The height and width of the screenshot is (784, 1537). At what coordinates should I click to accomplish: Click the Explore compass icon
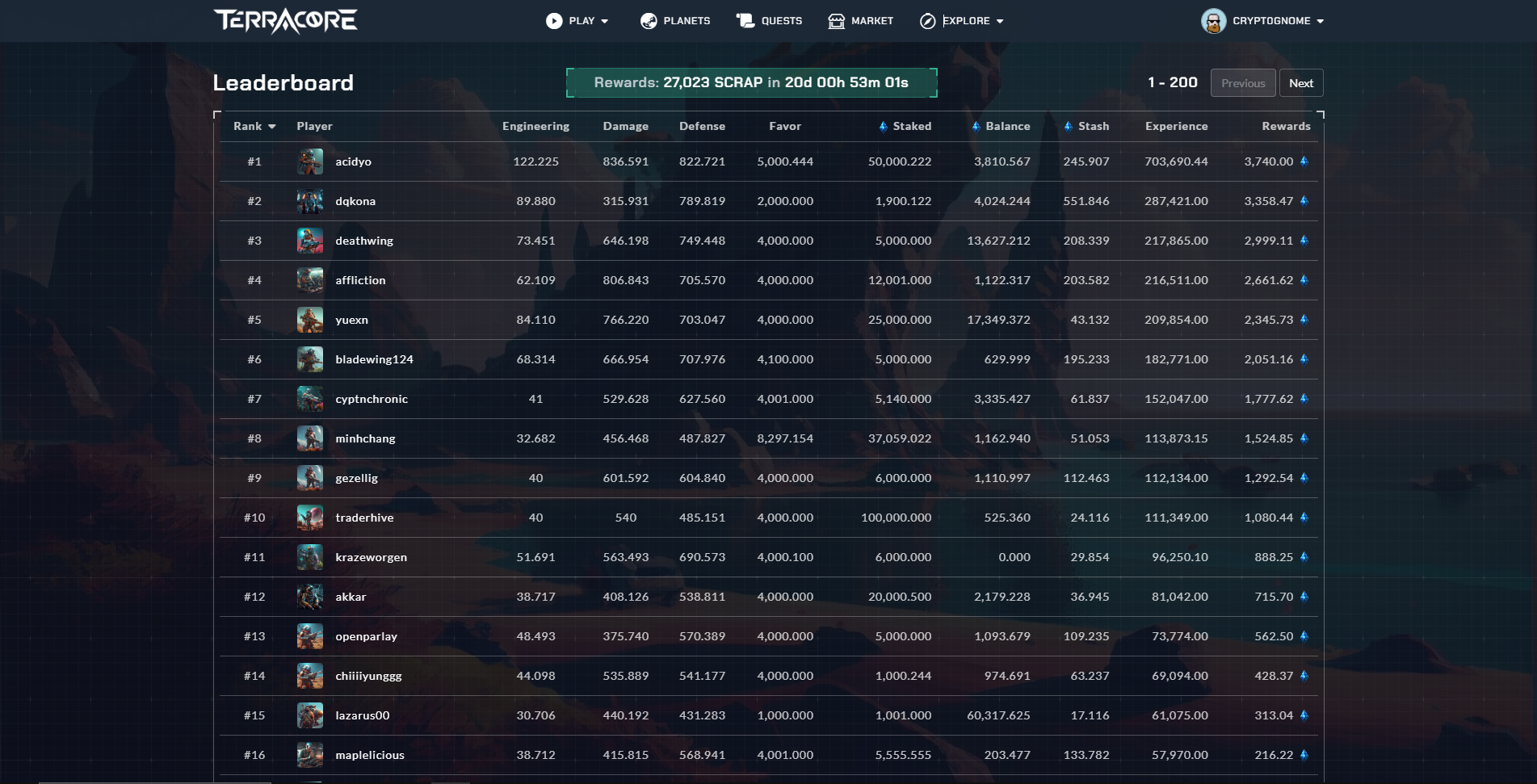click(x=928, y=21)
